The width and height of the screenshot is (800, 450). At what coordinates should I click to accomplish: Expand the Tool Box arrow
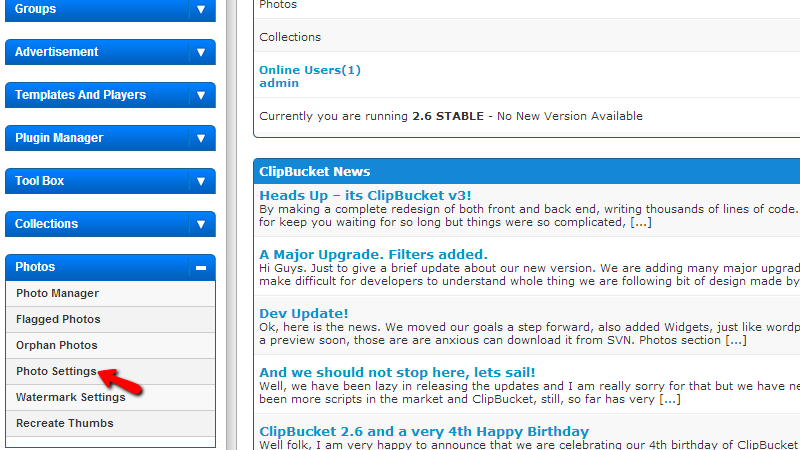201,181
